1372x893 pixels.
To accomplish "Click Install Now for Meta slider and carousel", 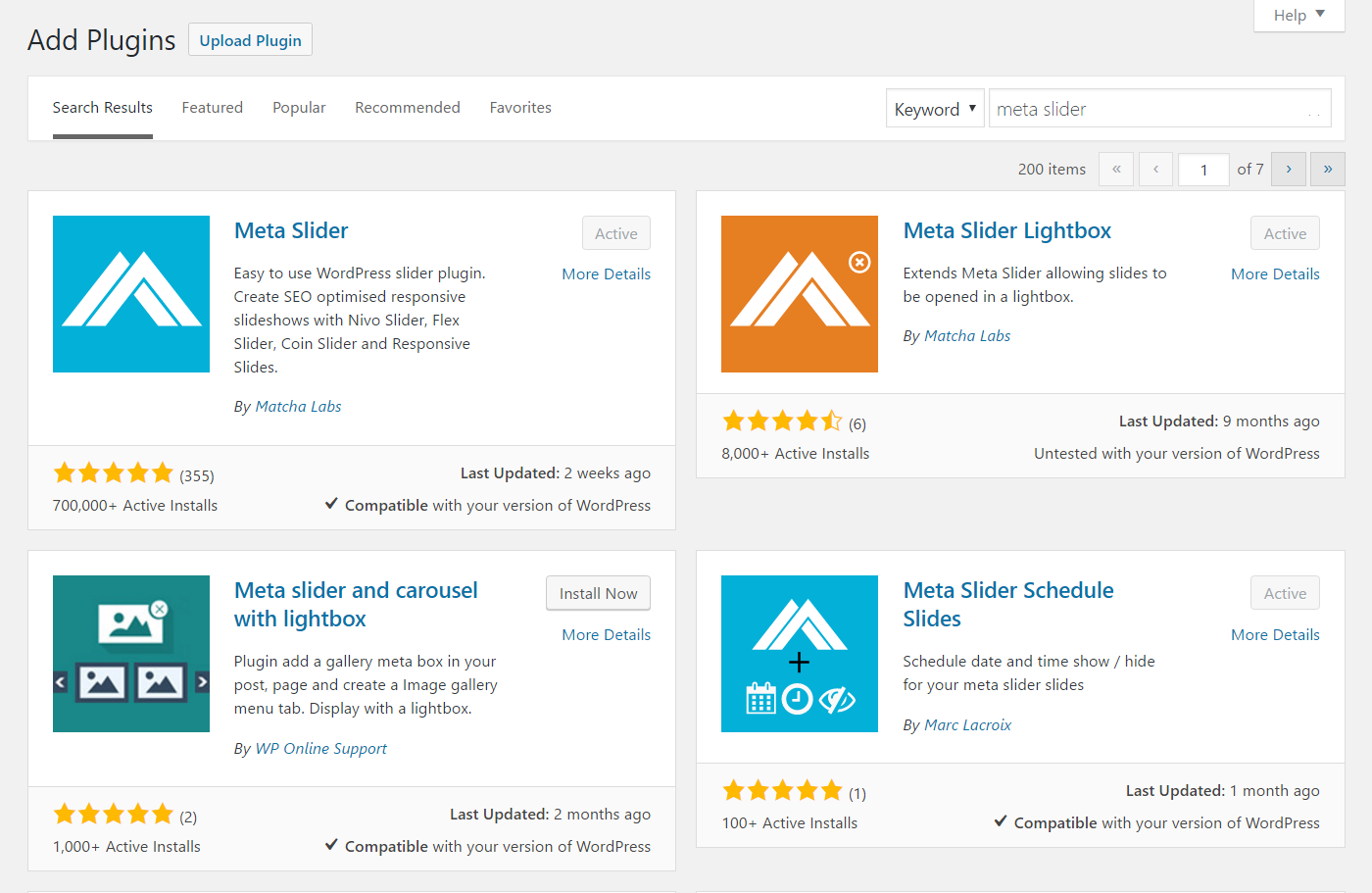I will click(x=598, y=594).
